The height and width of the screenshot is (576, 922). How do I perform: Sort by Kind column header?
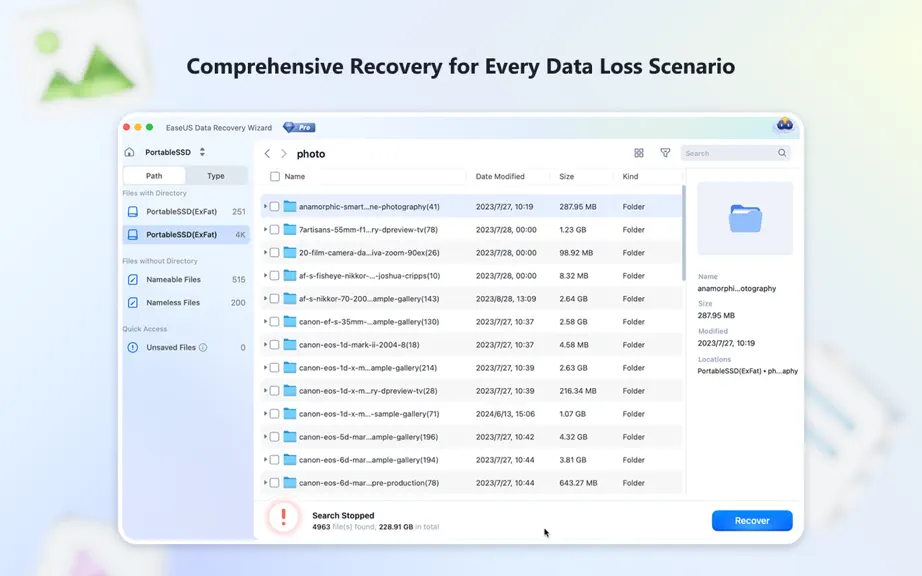pos(630,176)
